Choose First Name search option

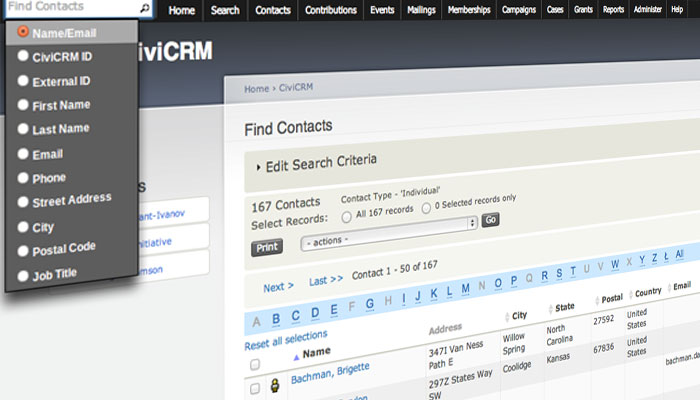pyautogui.click(x=23, y=104)
